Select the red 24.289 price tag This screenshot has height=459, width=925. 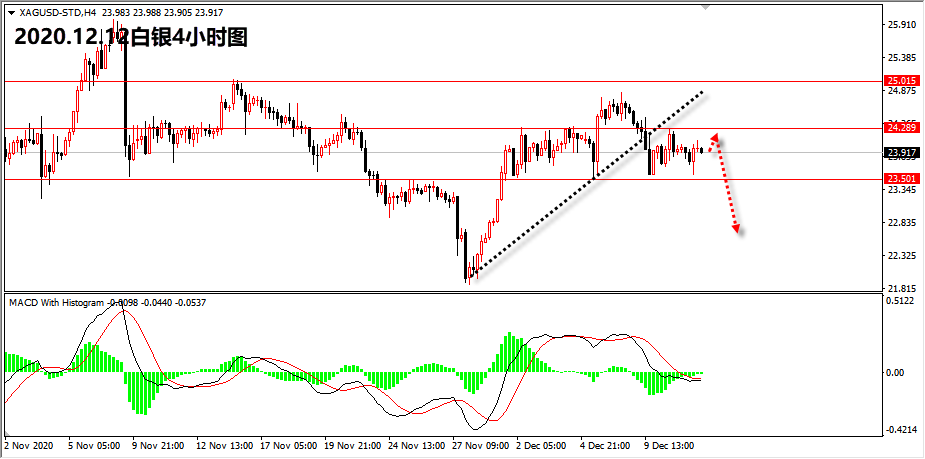pyautogui.click(x=902, y=127)
